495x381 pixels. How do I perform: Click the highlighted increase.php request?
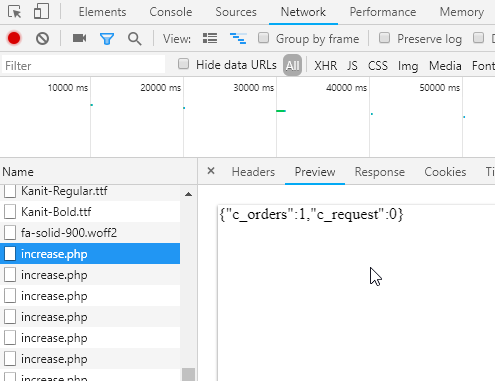click(x=90, y=254)
